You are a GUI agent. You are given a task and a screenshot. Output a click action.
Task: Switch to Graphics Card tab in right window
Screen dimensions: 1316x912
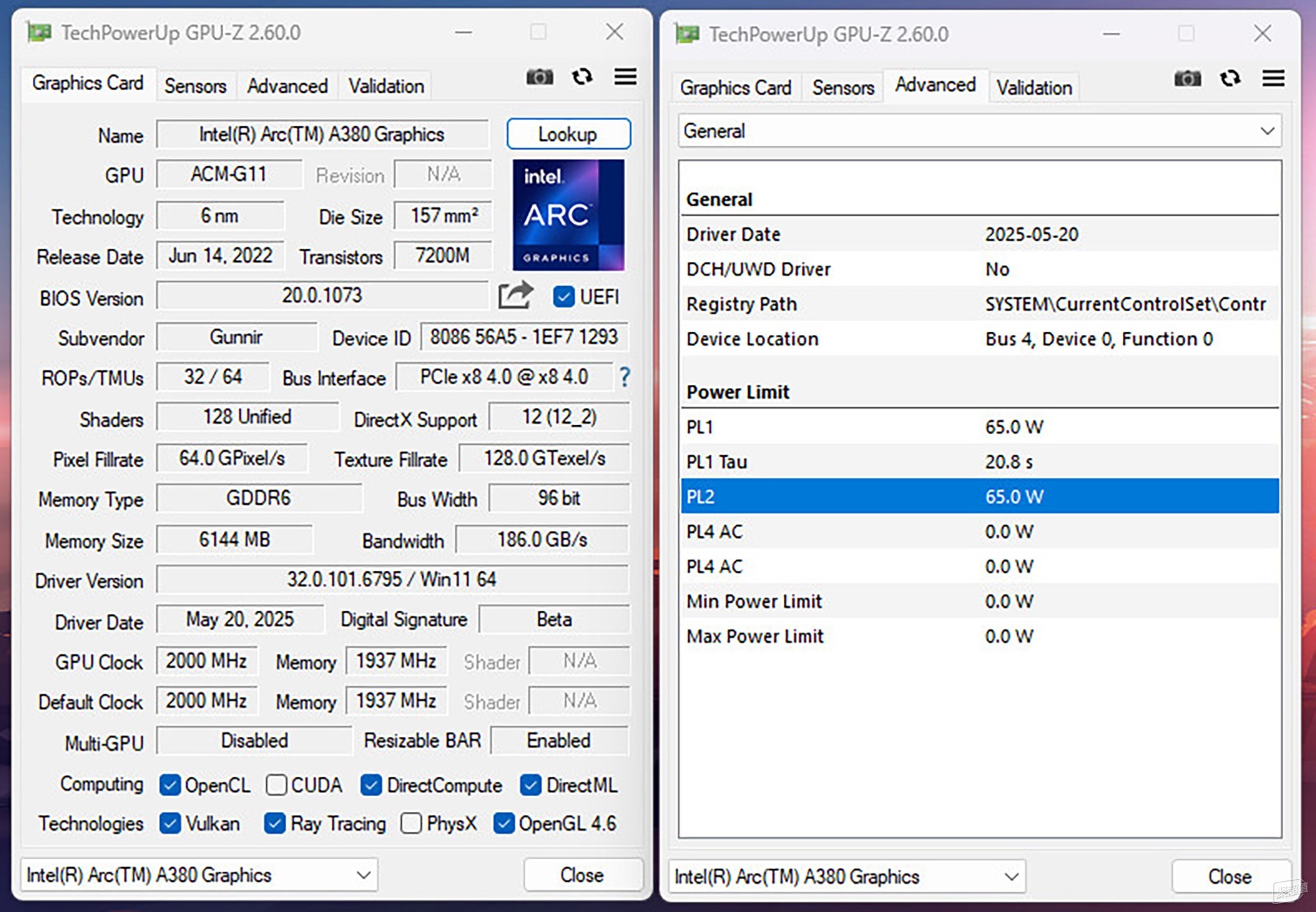pyautogui.click(x=736, y=88)
